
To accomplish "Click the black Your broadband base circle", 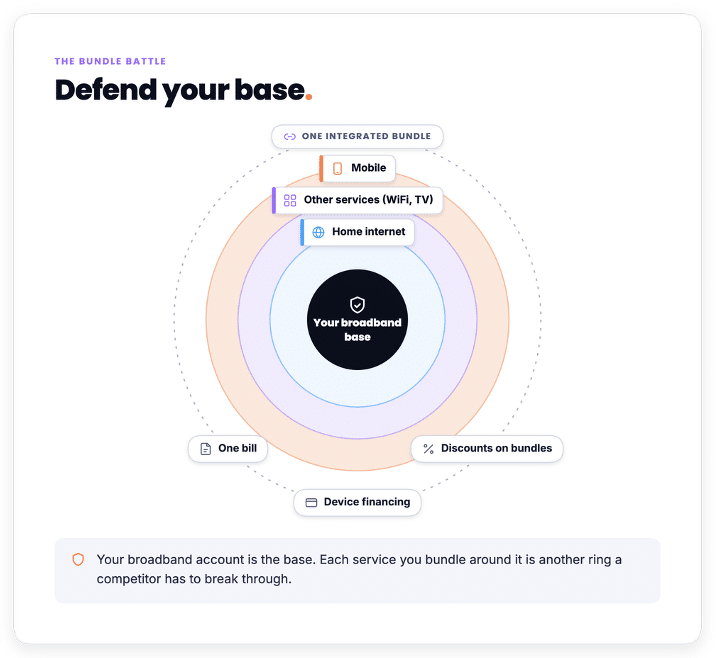I will click(358, 320).
